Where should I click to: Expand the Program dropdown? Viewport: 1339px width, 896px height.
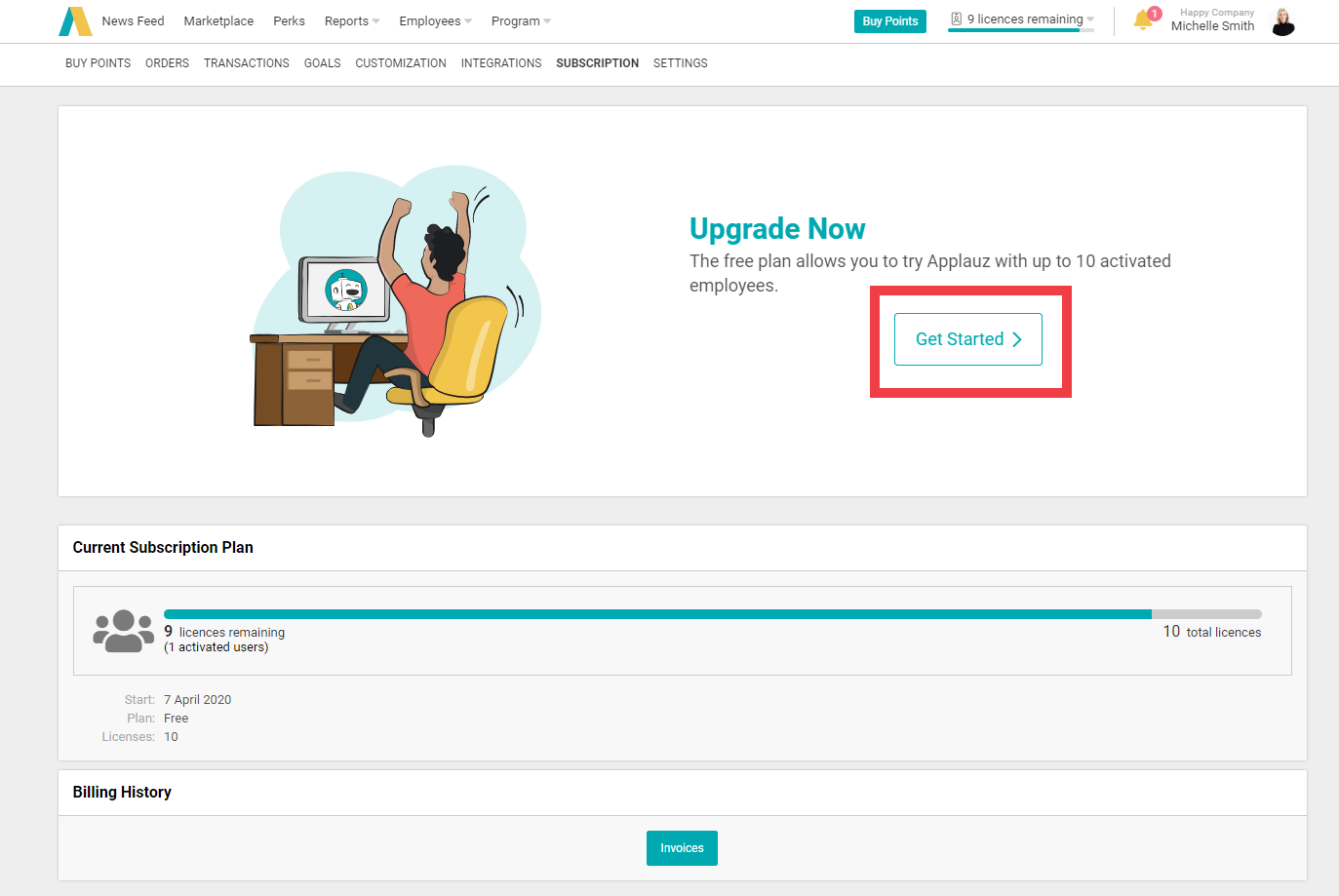521,21
